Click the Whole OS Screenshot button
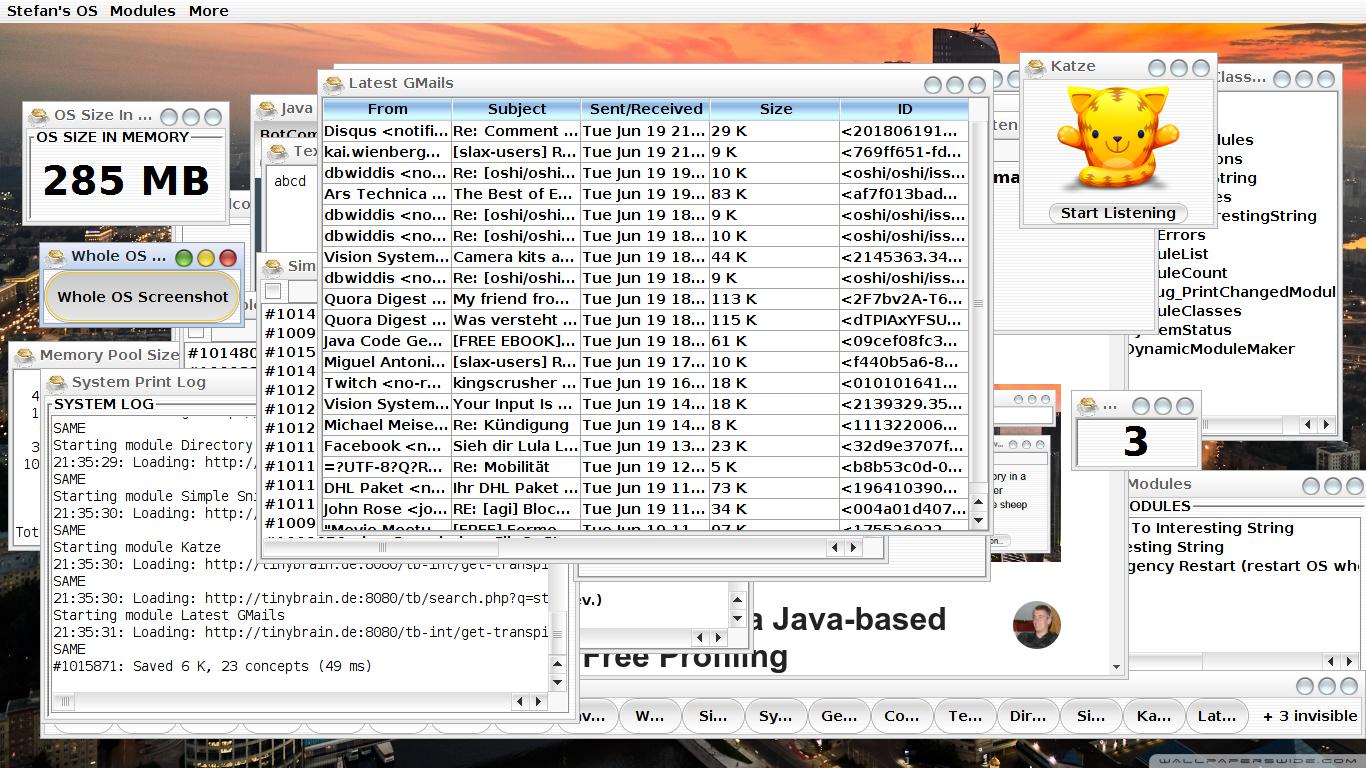The height and width of the screenshot is (768, 1366). pos(143,297)
